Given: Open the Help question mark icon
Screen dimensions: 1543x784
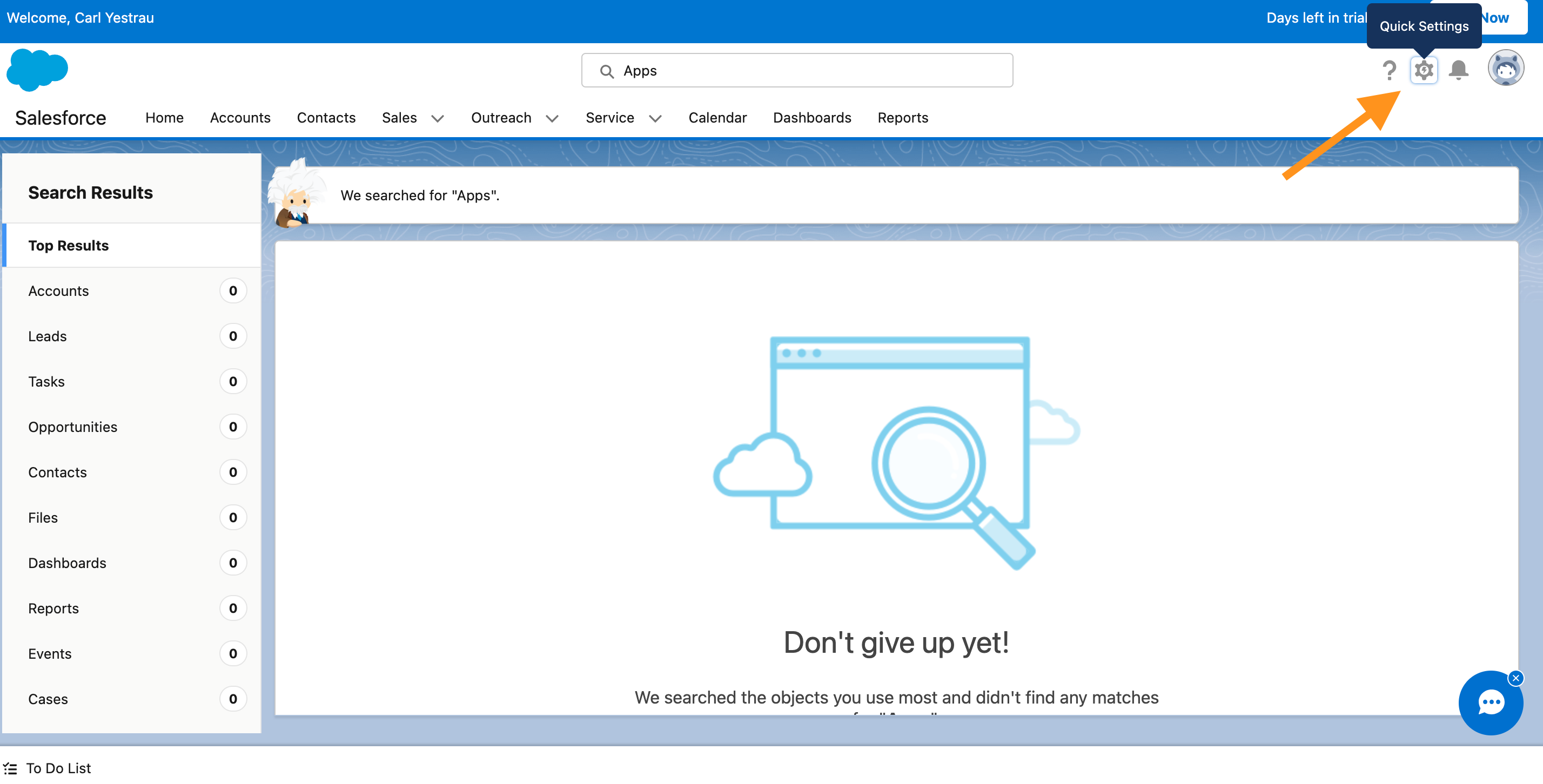Looking at the screenshot, I should [1389, 71].
